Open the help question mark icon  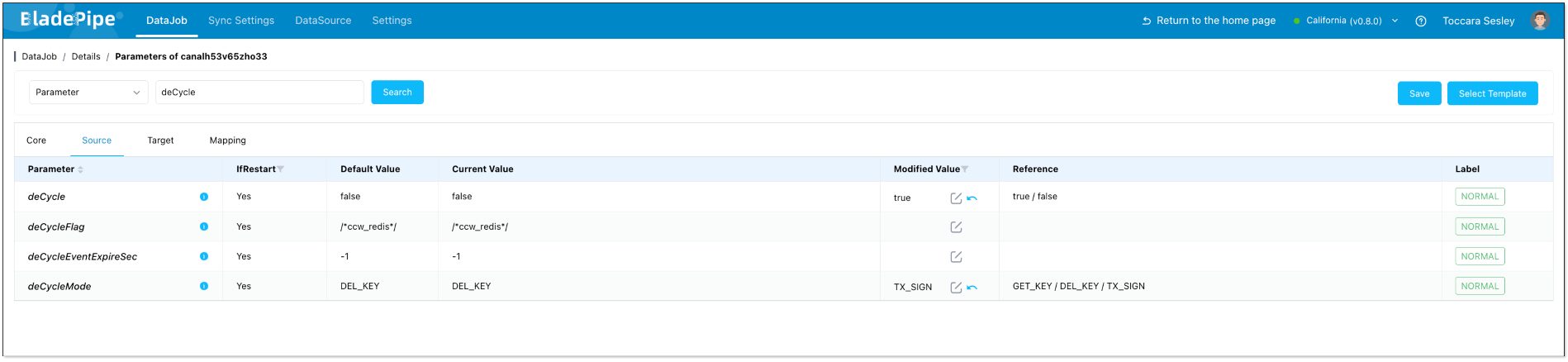tap(1421, 21)
